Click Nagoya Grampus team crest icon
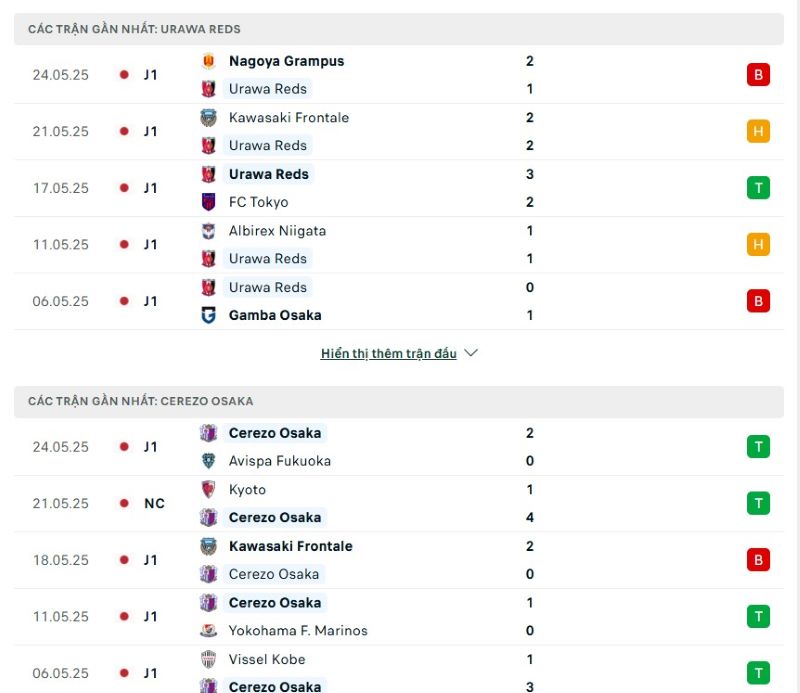This screenshot has height=693, width=800. (x=208, y=61)
